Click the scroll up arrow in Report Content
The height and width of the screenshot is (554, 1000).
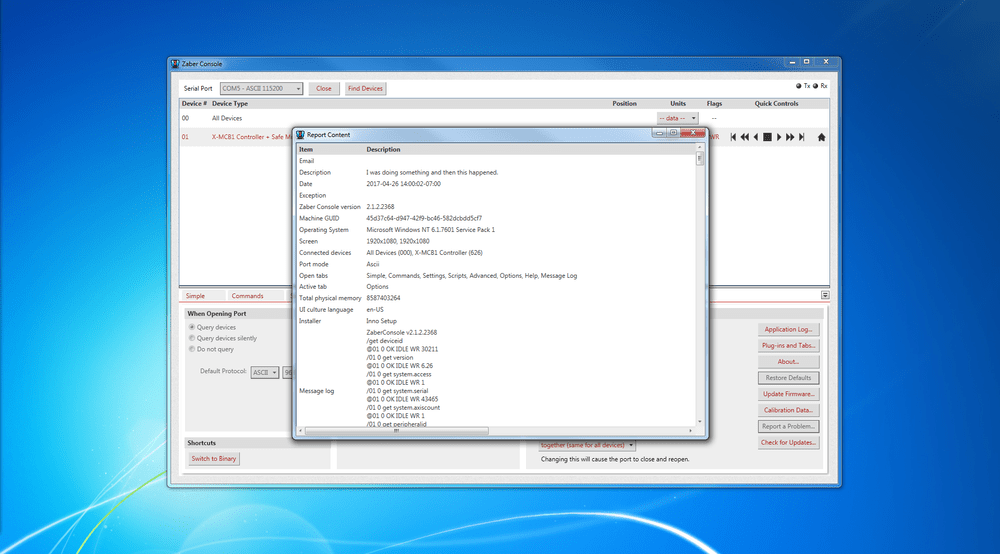point(700,147)
